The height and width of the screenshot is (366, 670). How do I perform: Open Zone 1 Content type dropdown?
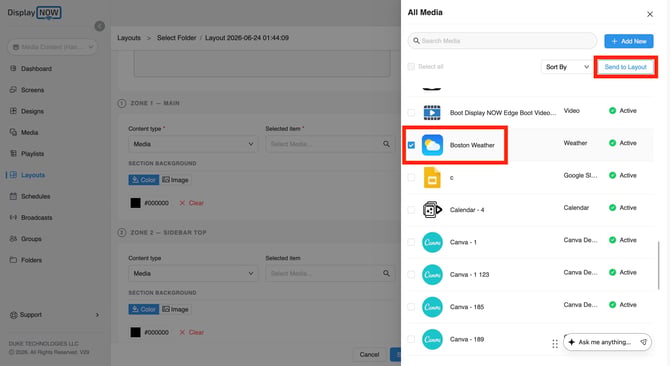coord(193,144)
